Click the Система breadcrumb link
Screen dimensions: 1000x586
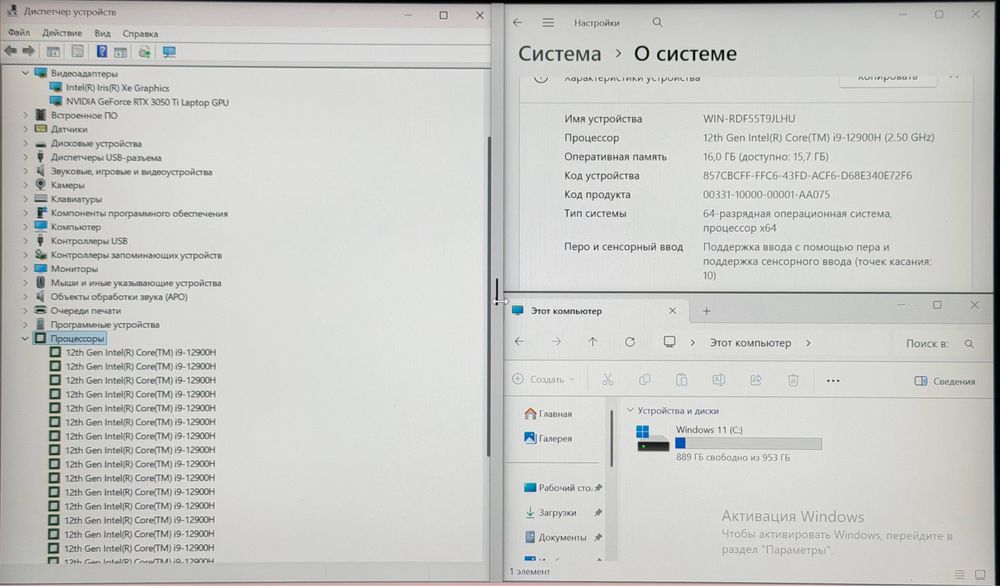click(x=559, y=54)
